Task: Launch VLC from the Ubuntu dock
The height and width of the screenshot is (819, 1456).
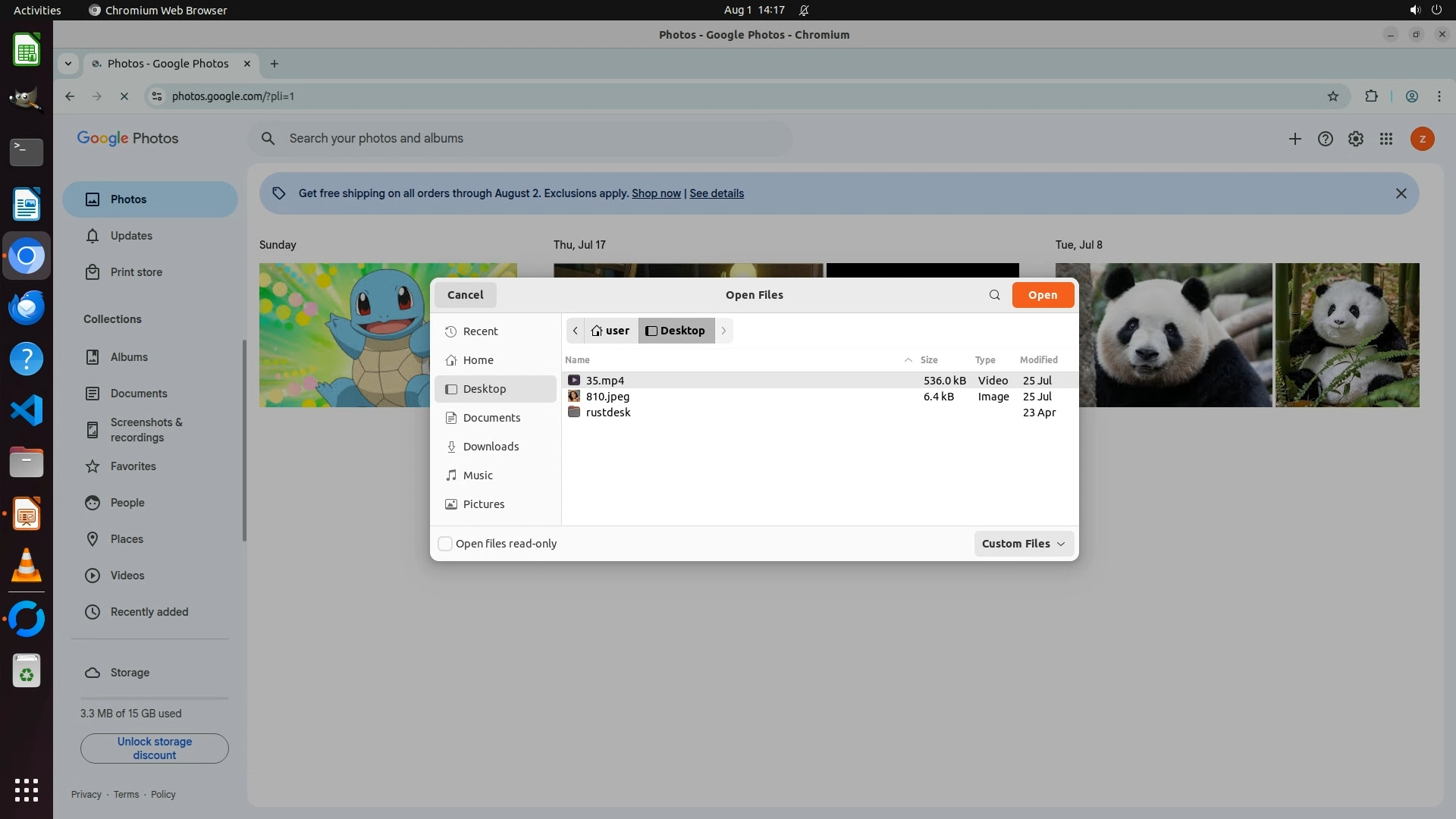Action: 27,566
